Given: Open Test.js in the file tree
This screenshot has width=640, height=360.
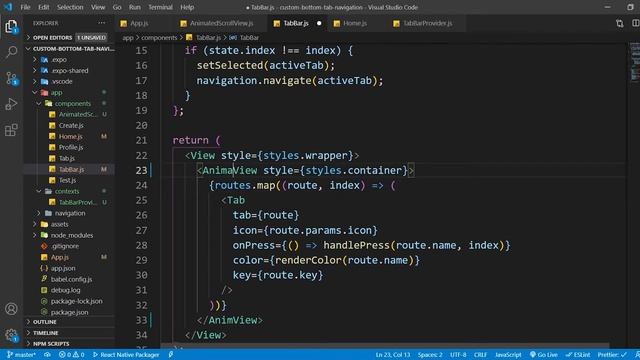Looking at the screenshot, I should tap(69, 180).
